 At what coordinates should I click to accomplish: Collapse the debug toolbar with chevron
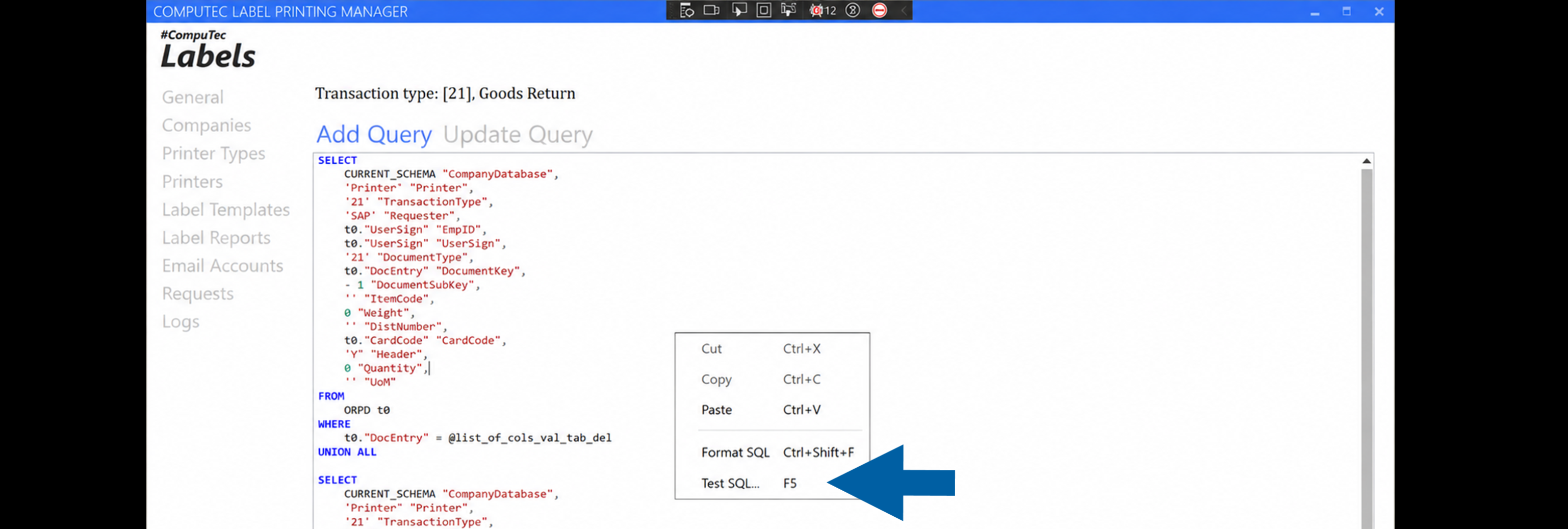point(904,10)
